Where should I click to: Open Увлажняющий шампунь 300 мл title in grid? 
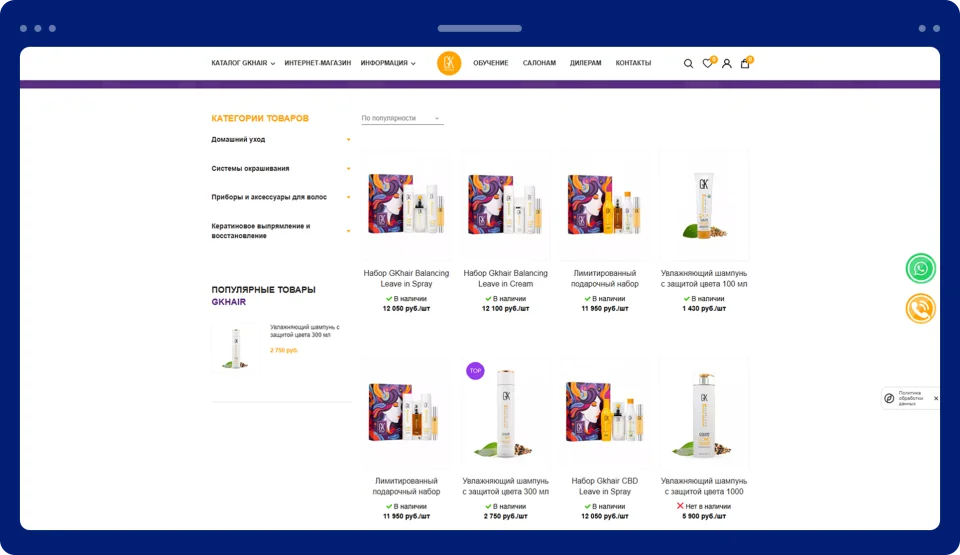[x=505, y=486]
